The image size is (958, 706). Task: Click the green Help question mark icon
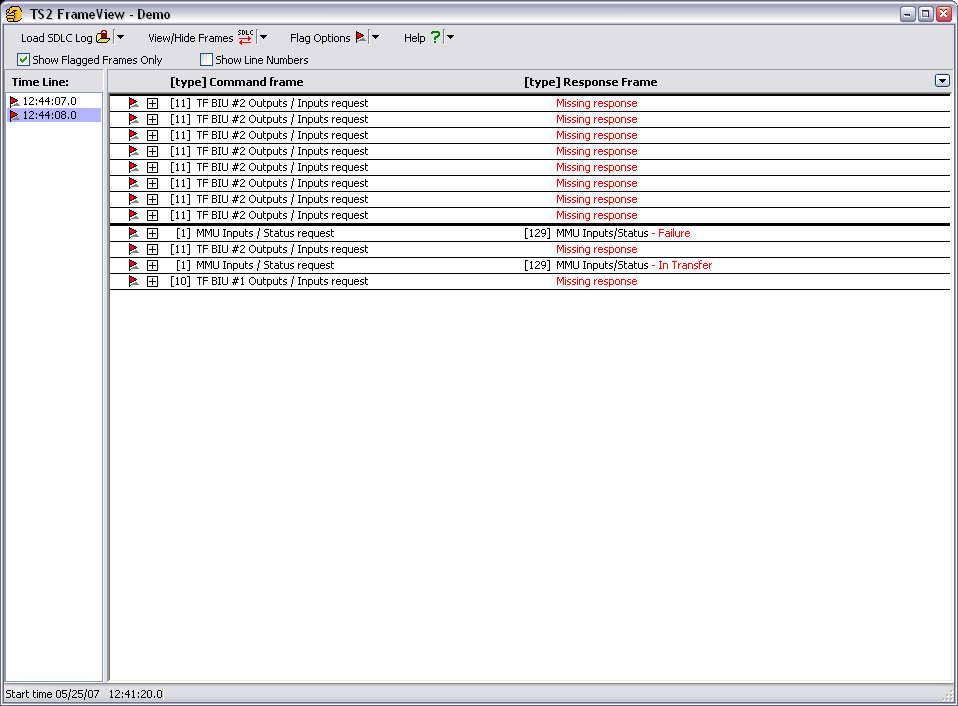435,38
